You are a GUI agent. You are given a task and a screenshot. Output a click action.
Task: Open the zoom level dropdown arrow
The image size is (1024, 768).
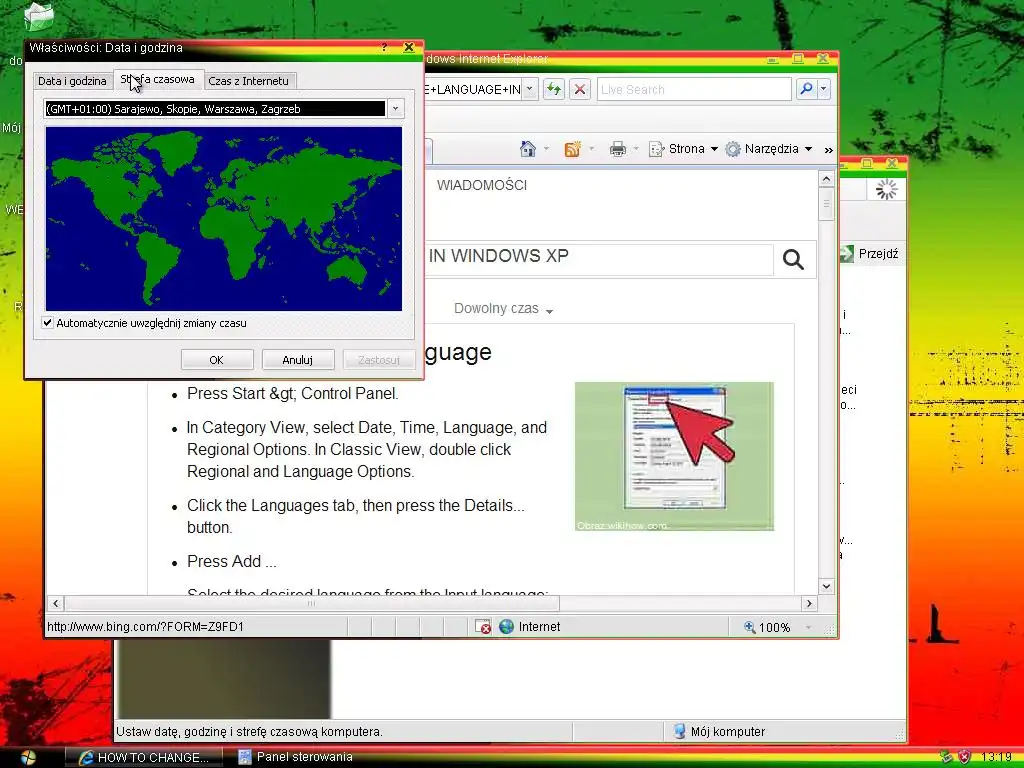tap(808, 627)
